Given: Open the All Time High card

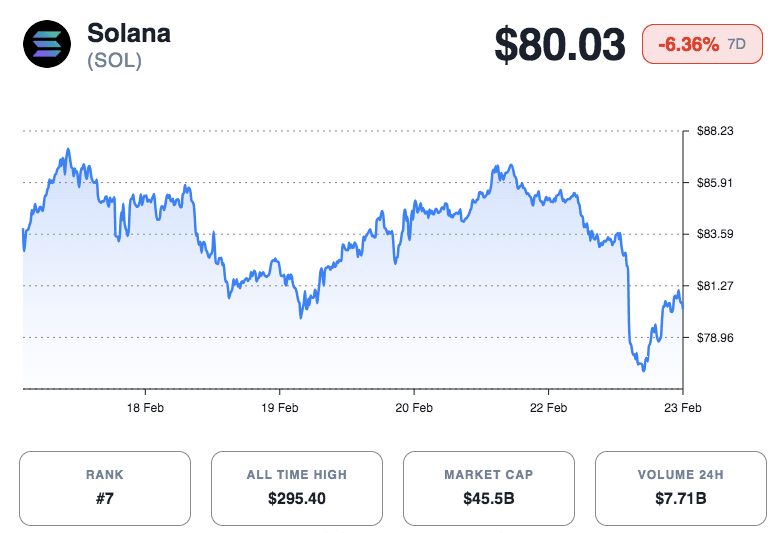Looking at the screenshot, I should [297, 488].
